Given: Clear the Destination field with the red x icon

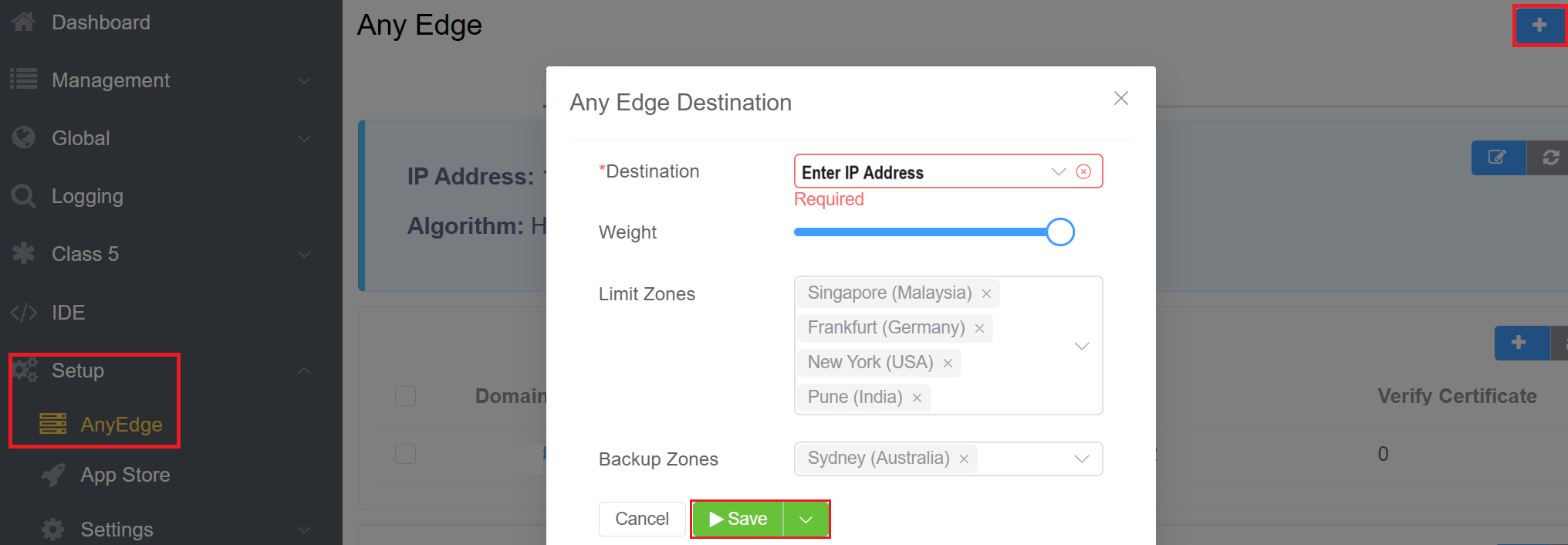Looking at the screenshot, I should [1083, 171].
